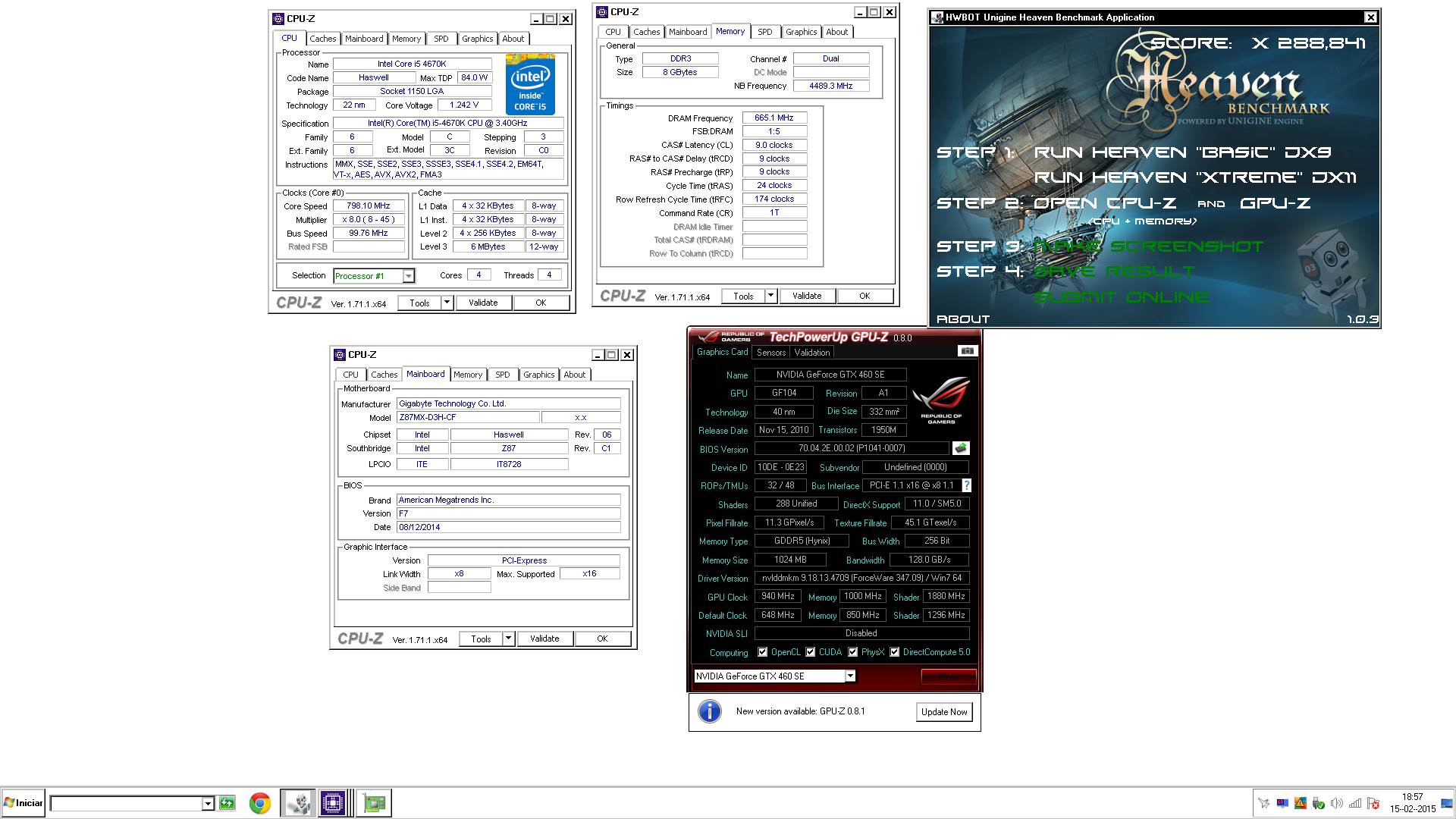Click Validate in CPU-Z CPU window
This screenshot has width=1456, height=819.
tap(483, 303)
